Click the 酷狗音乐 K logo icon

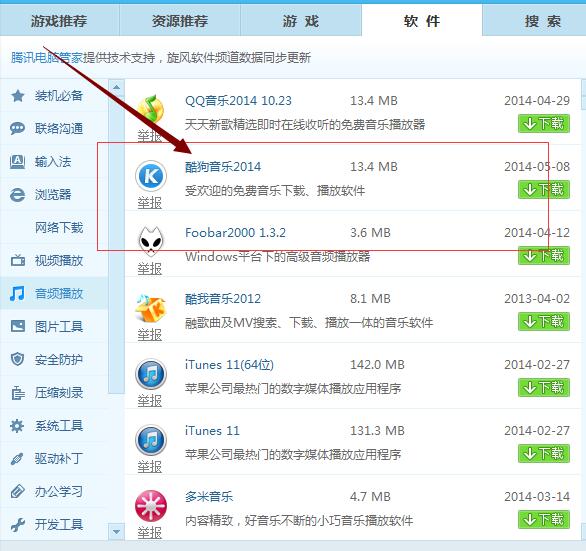click(x=151, y=175)
